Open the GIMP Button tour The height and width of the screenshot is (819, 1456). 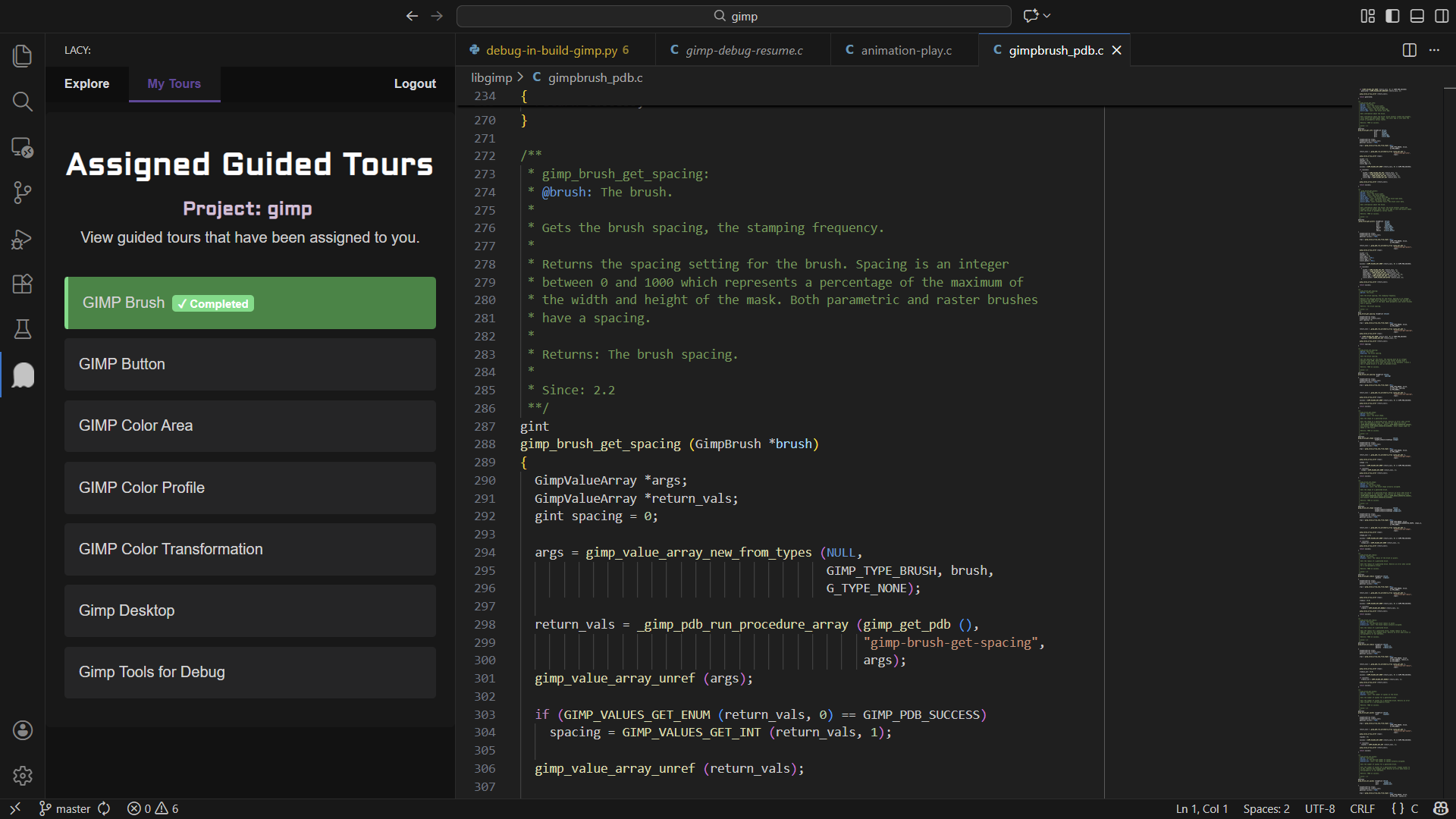pyautogui.click(x=250, y=364)
